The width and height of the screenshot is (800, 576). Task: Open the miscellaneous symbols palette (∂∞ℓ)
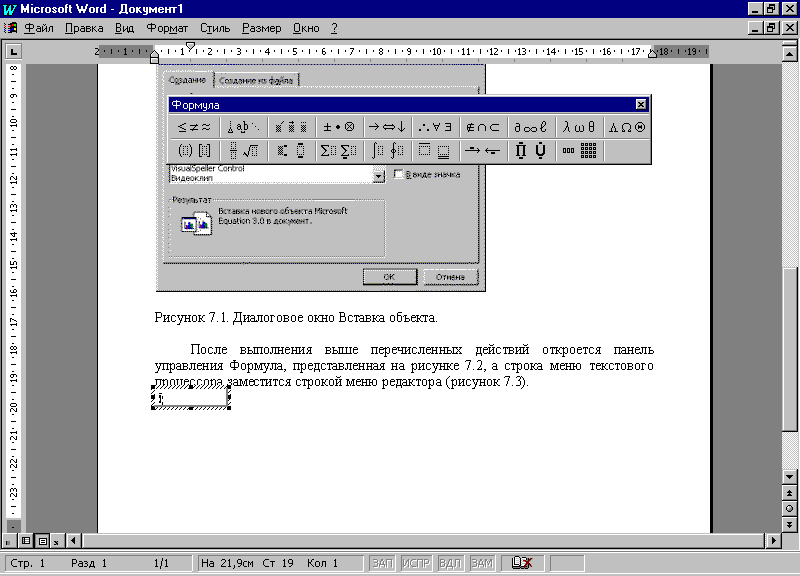pyautogui.click(x=531, y=127)
